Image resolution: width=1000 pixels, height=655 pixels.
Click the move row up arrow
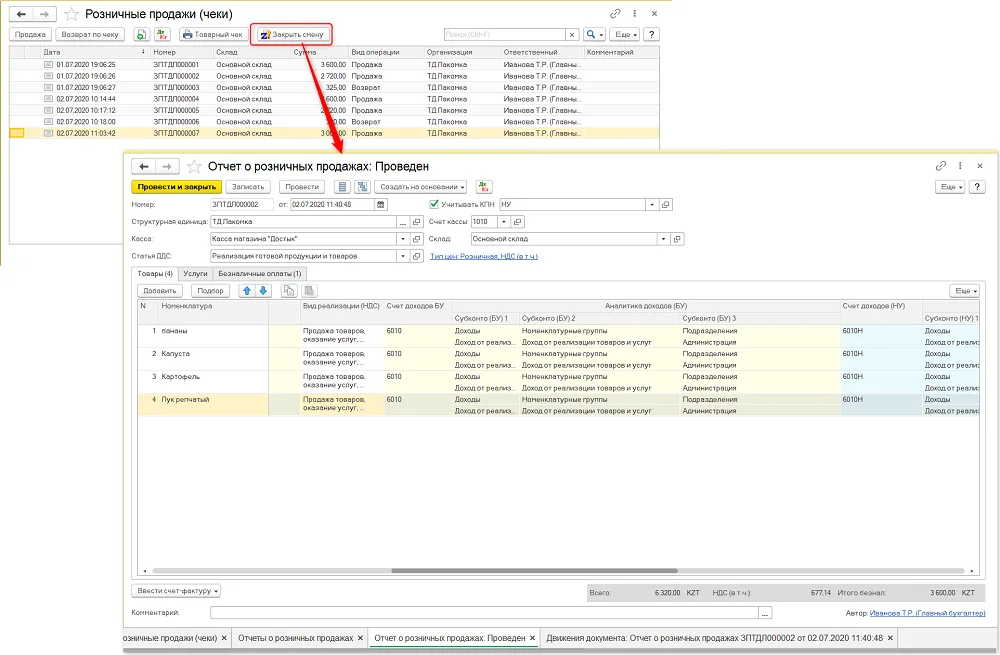(247, 291)
